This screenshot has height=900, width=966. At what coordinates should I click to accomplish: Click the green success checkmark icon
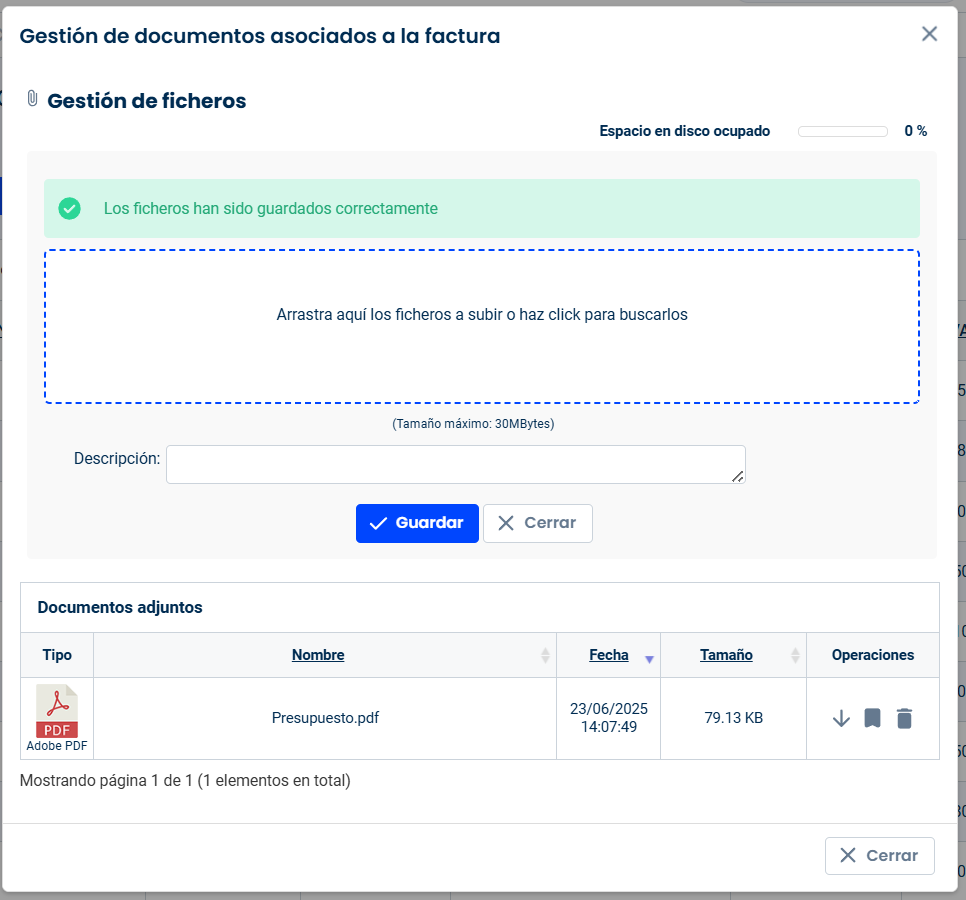click(70, 209)
